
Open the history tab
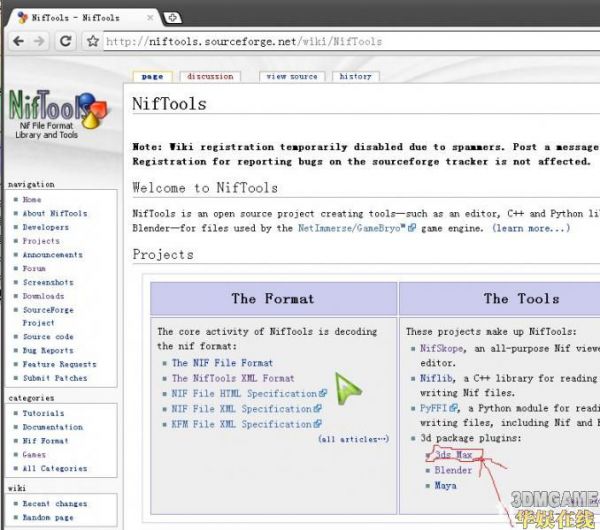[355, 76]
